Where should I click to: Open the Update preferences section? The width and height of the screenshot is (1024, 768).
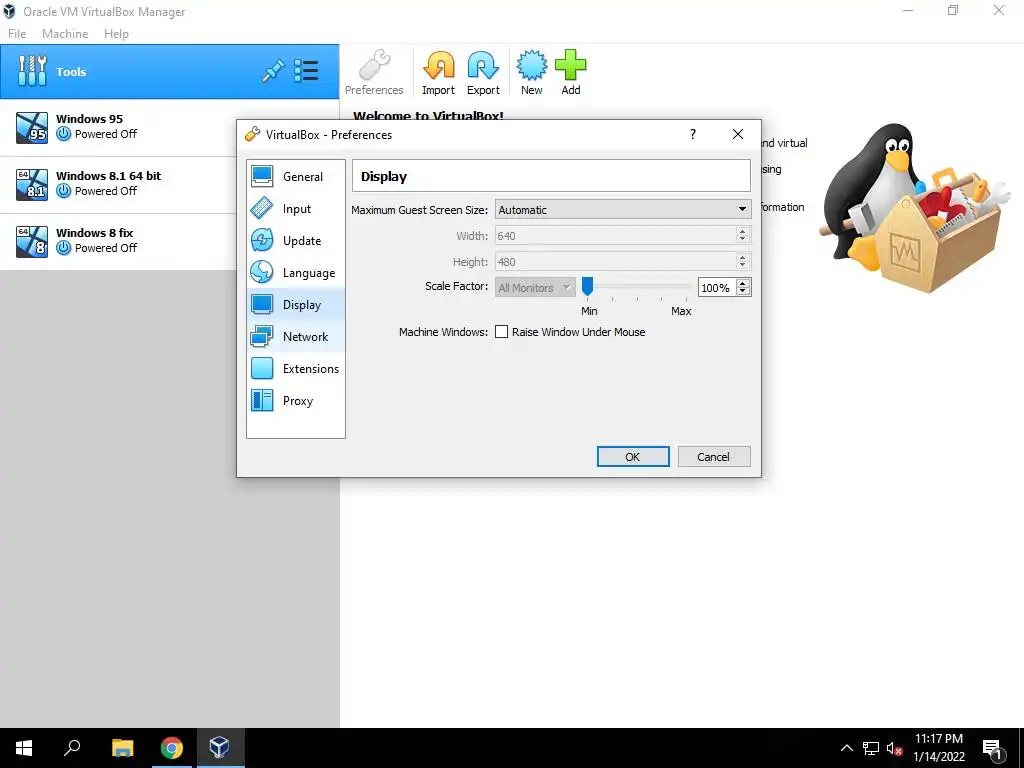tap(295, 240)
